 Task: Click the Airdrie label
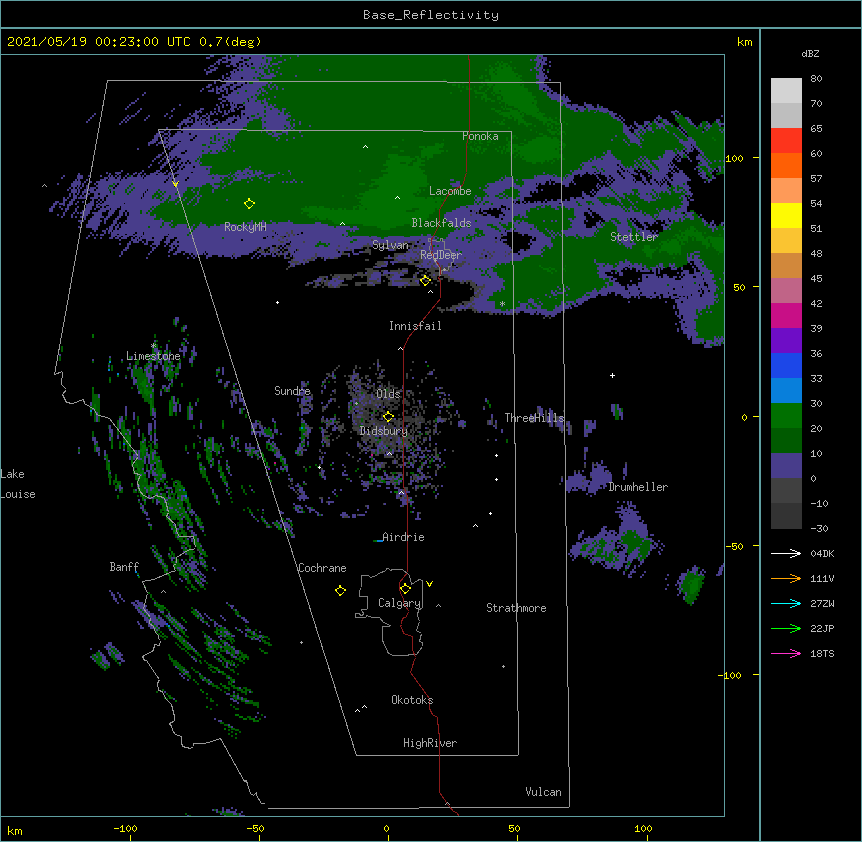pyautogui.click(x=403, y=538)
